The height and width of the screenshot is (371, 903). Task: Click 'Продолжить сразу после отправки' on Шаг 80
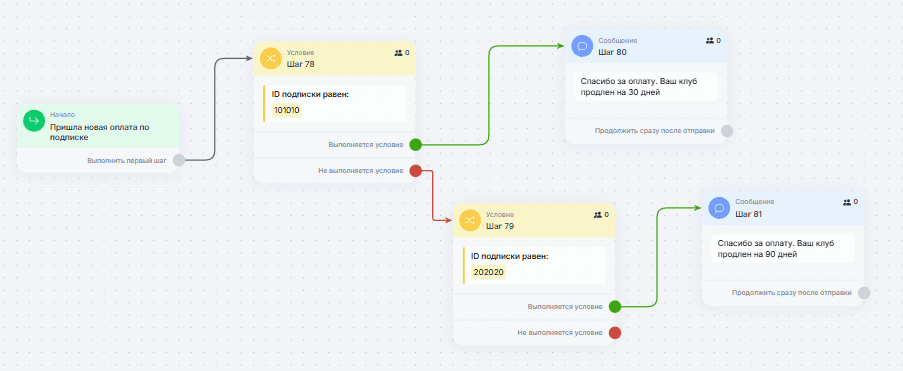[655, 131]
